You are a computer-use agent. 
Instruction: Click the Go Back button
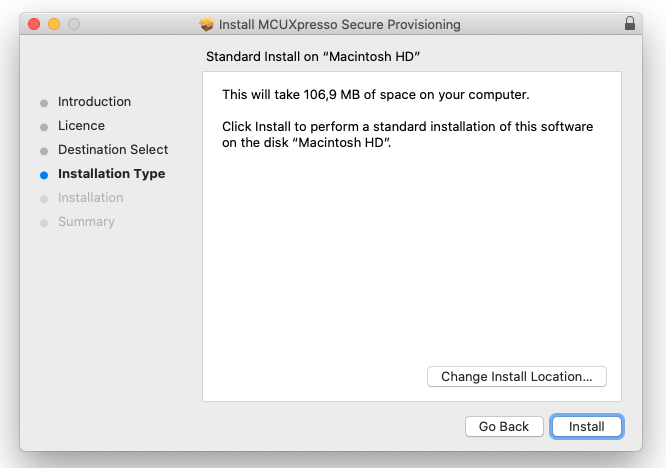tap(504, 427)
